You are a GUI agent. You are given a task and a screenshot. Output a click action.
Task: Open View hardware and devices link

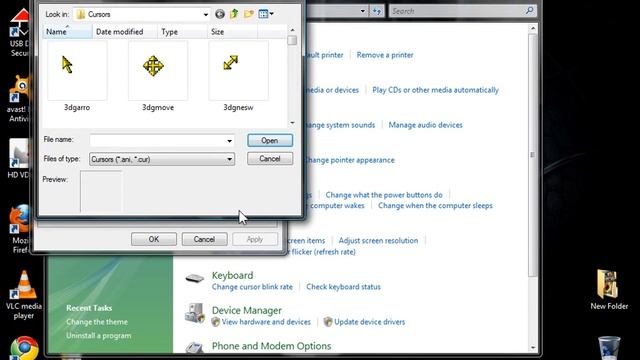pos(266,322)
